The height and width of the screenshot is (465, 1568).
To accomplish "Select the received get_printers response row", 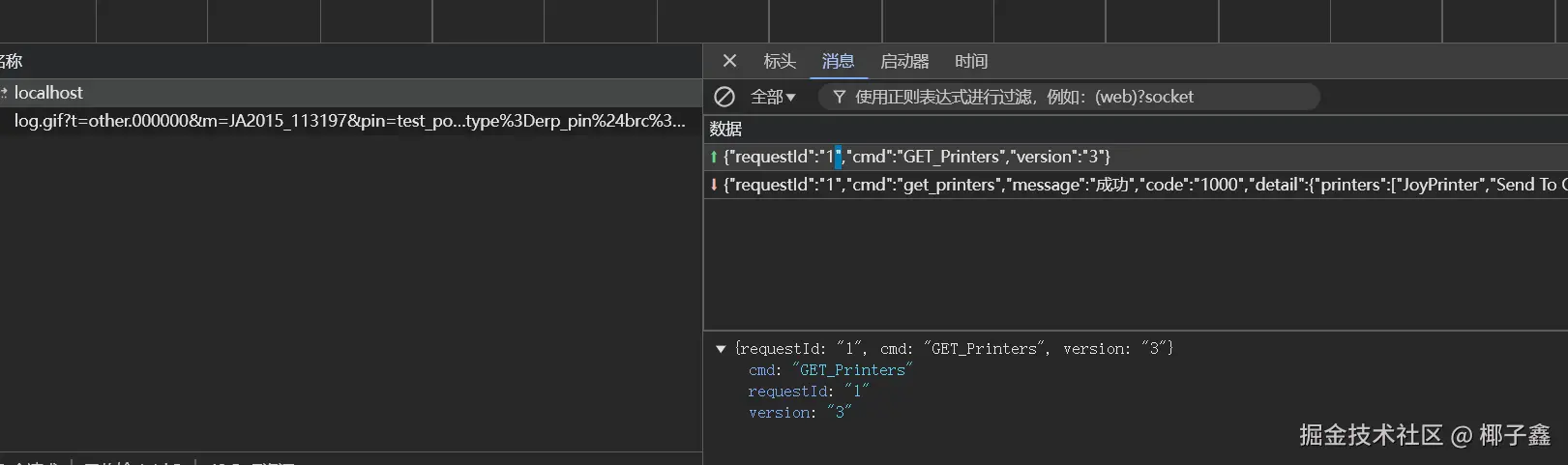I will pos(1136,185).
